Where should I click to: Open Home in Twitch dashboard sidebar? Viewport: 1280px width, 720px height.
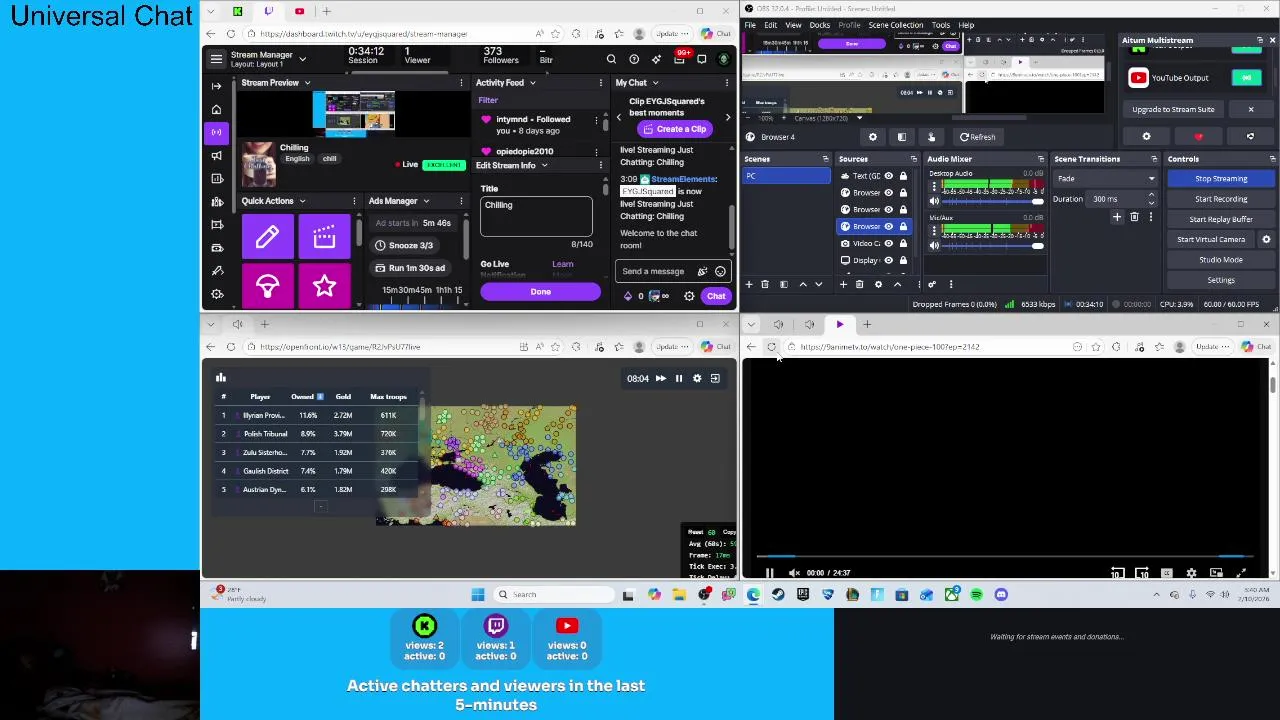click(216, 109)
